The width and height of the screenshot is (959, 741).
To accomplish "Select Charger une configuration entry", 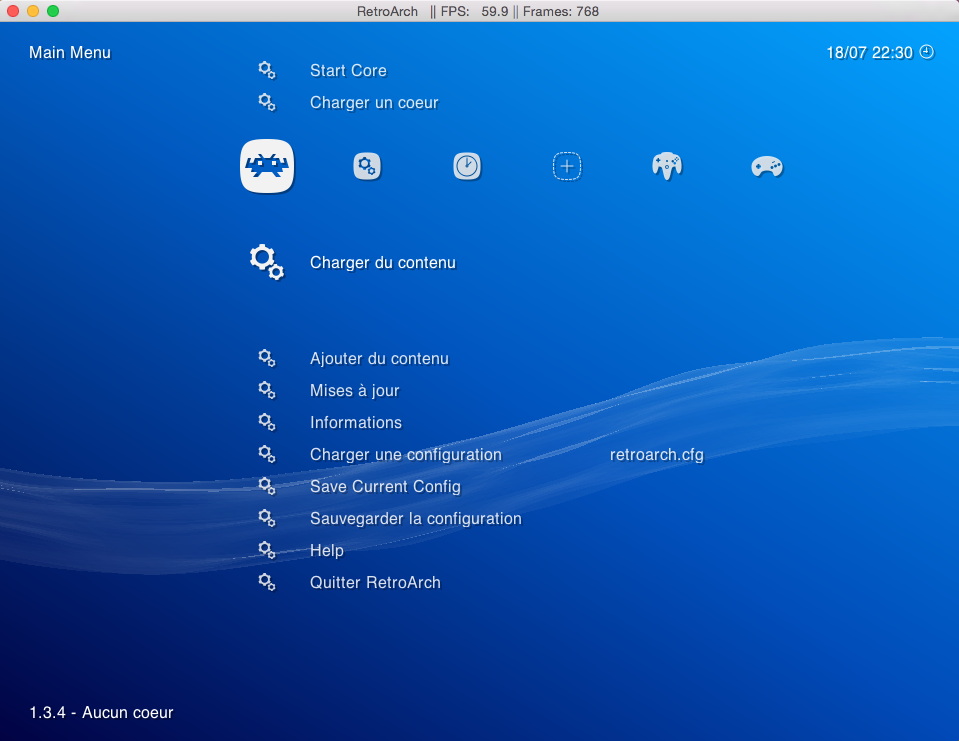I will (405, 455).
